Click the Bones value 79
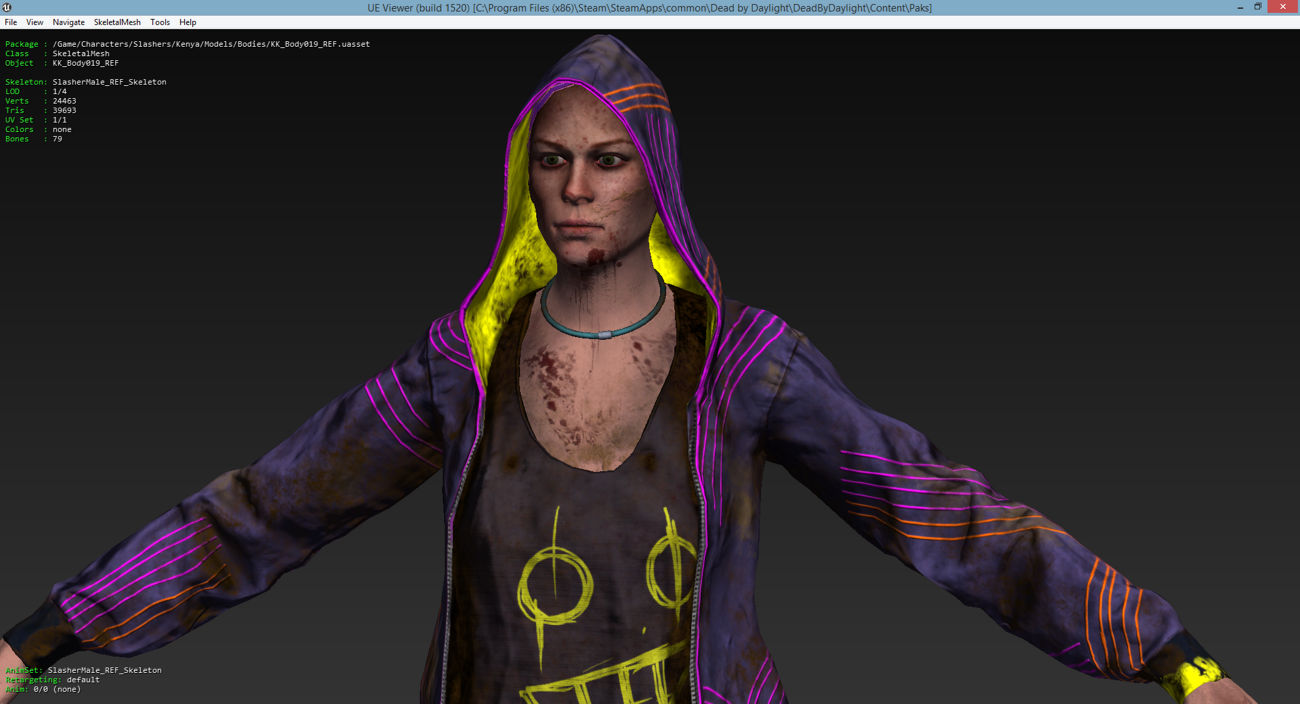1300x704 pixels. click(x=57, y=139)
